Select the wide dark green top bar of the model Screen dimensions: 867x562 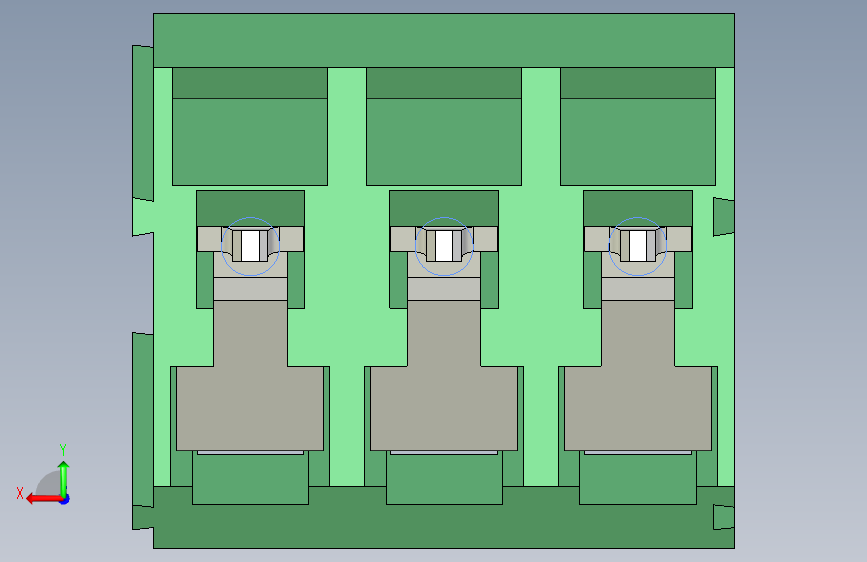click(444, 40)
